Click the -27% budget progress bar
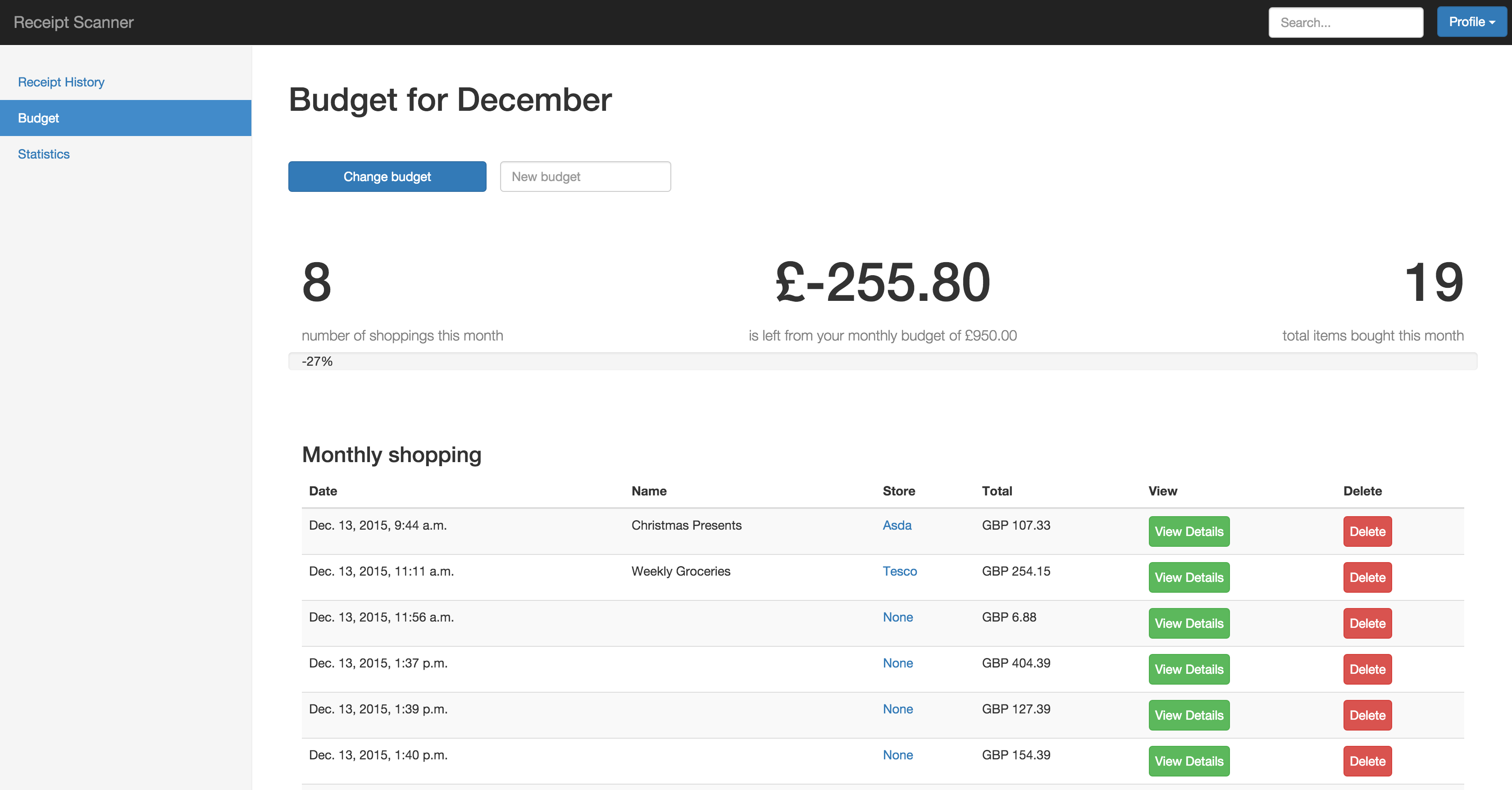 click(882, 362)
